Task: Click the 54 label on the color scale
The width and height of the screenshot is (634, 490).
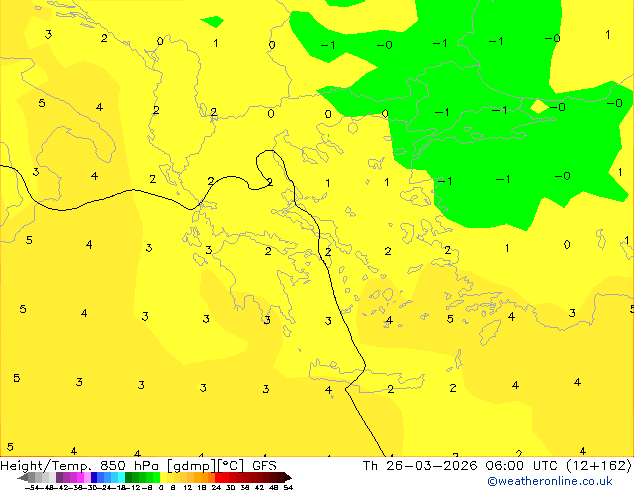Action: [x=288, y=487]
